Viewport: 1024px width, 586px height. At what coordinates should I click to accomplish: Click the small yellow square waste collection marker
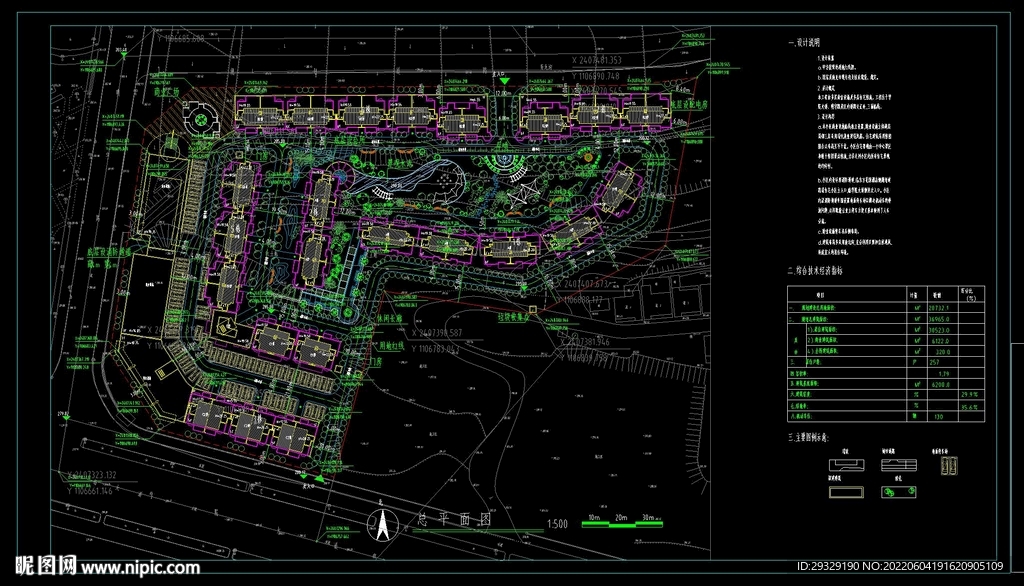(x=533, y=309)
